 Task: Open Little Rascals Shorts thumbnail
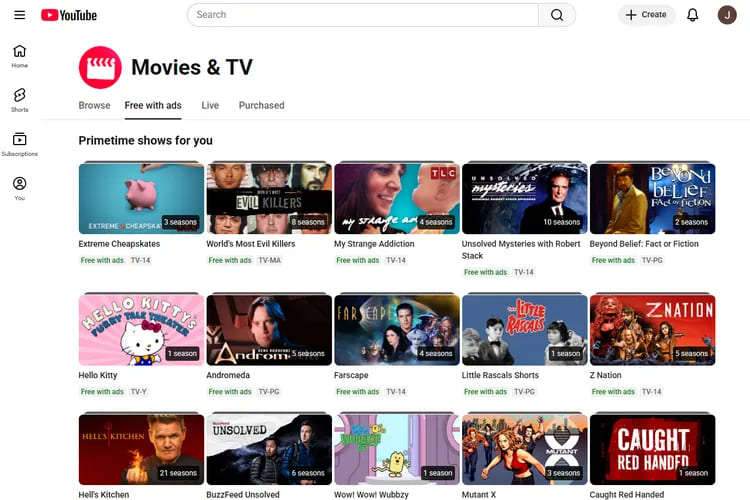tap(524, 330)
